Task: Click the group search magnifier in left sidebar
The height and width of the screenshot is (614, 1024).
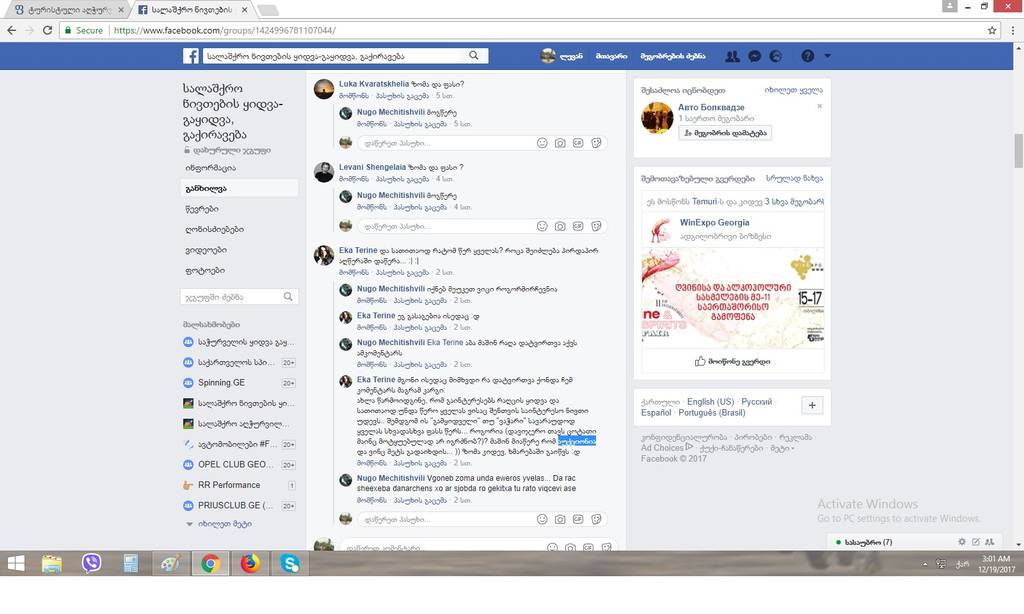Action: click(x=288, y=297)
